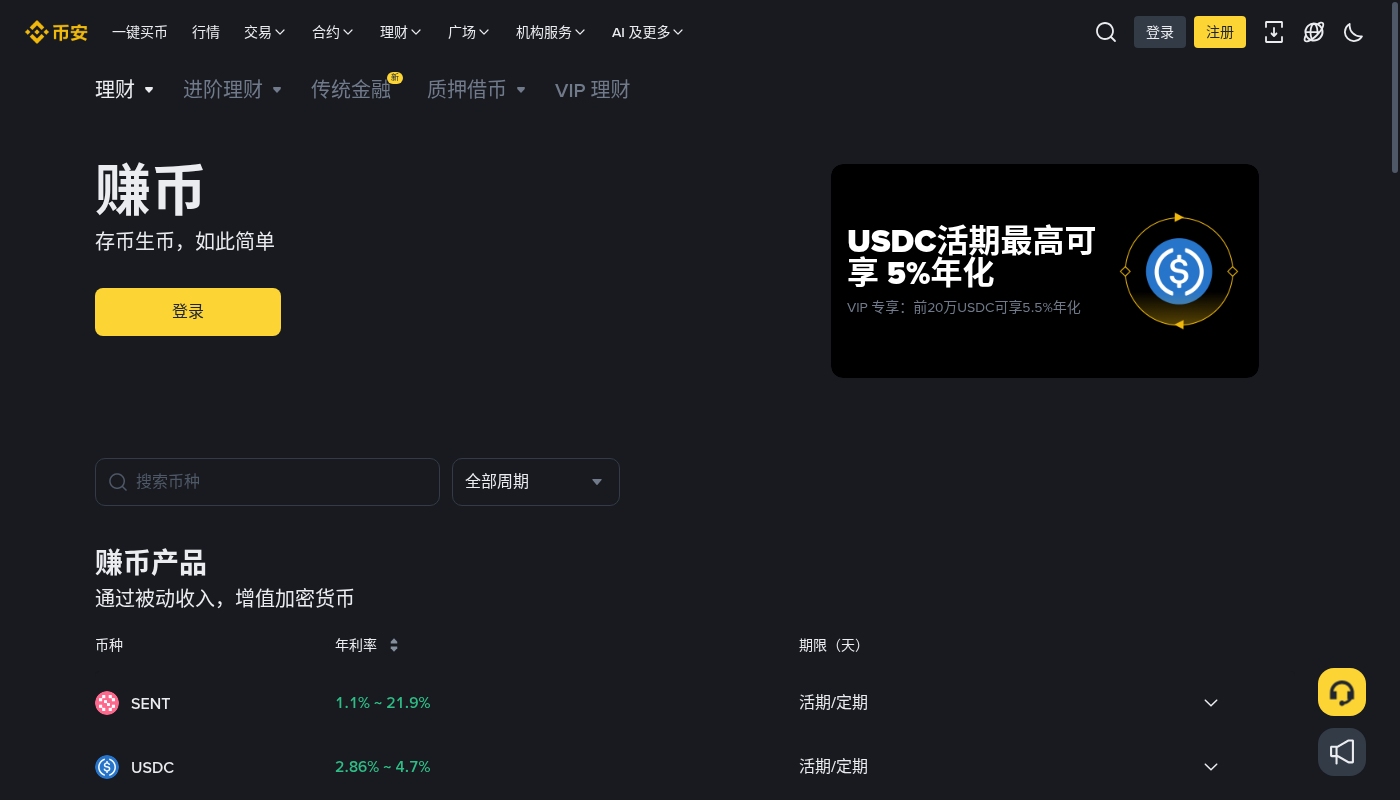Click the yellow 注册 button
The width and height of the screenshot is (1400, 800).
1220,32
